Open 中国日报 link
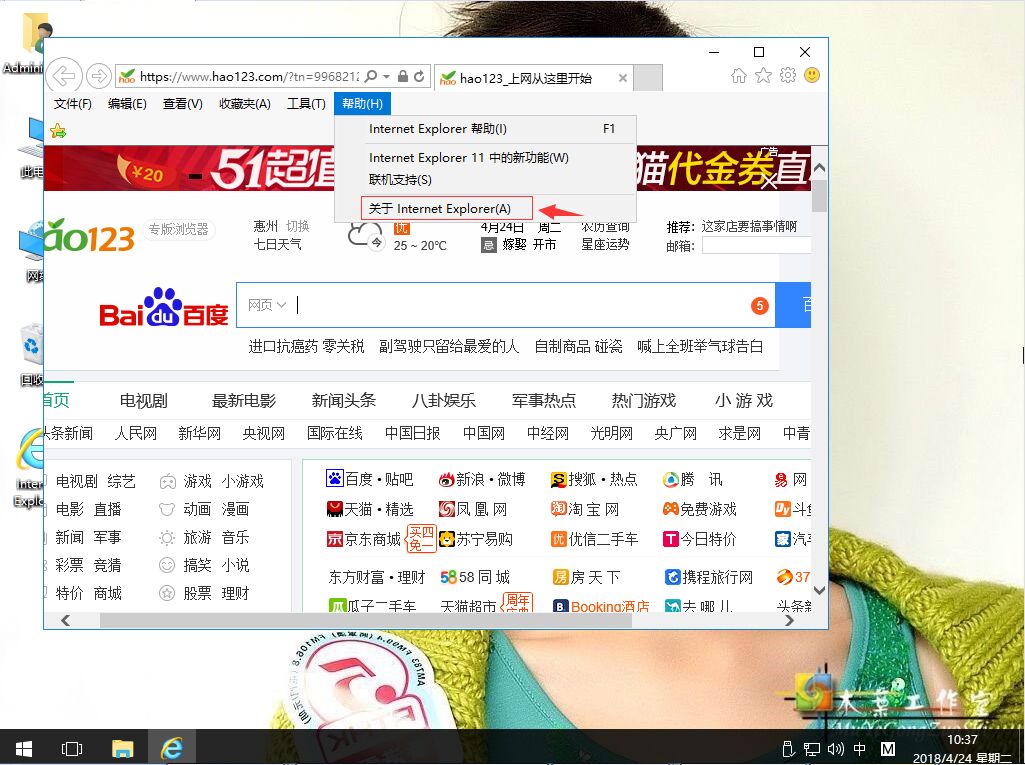Screen dimensions: 1025x765 click(412, 434)
